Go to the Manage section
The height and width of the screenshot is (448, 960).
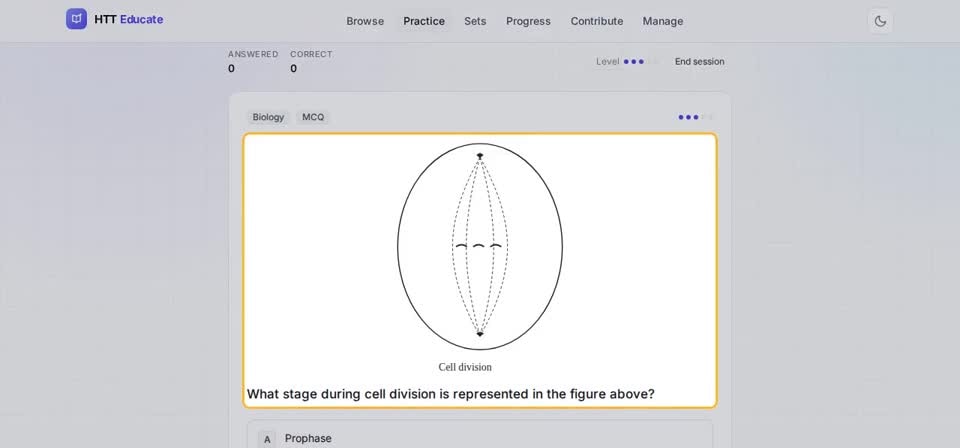662,21
